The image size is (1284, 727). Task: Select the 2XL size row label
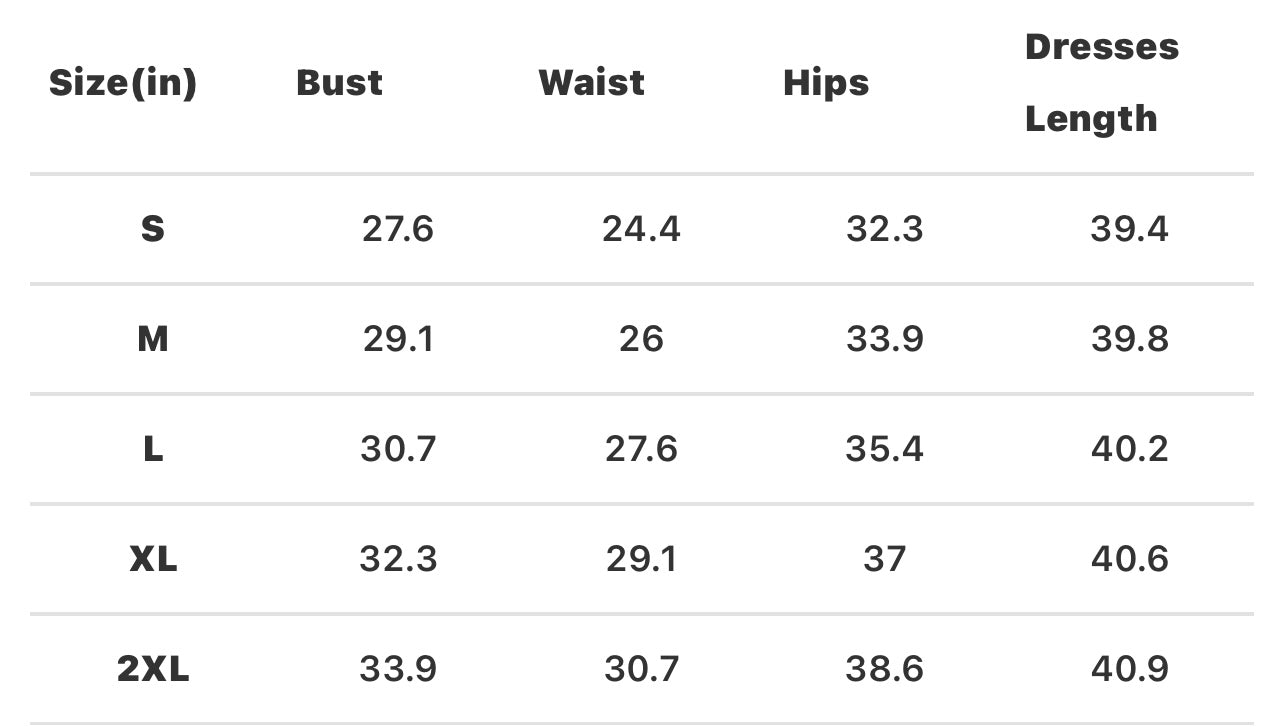(x=153, y=669)
